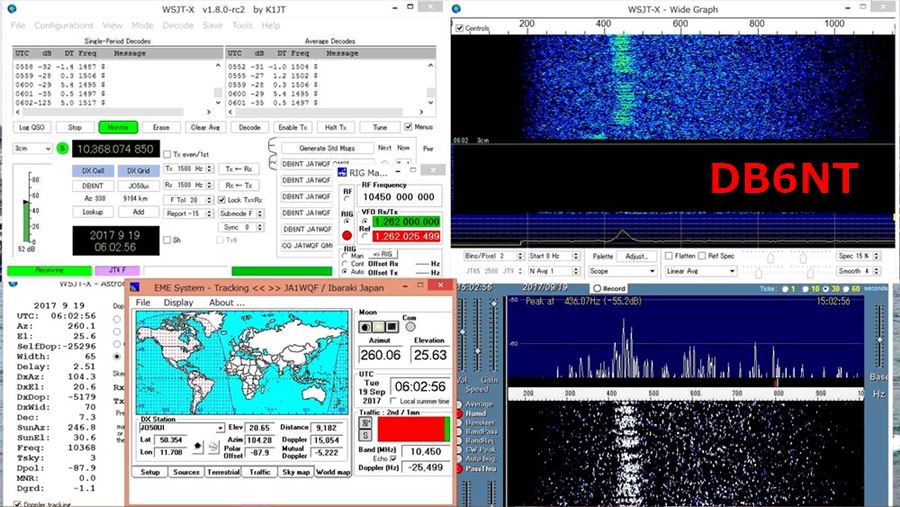Open Setup tab in EME System

tap(150, 472)
